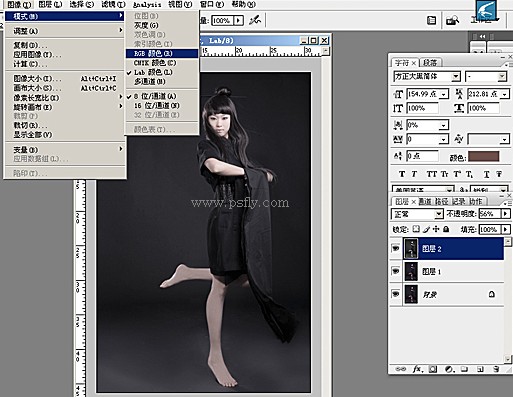Choose 复制 duplicate image command
The width and height of the screenshot is (513, 397).
[x=65, y=45]
